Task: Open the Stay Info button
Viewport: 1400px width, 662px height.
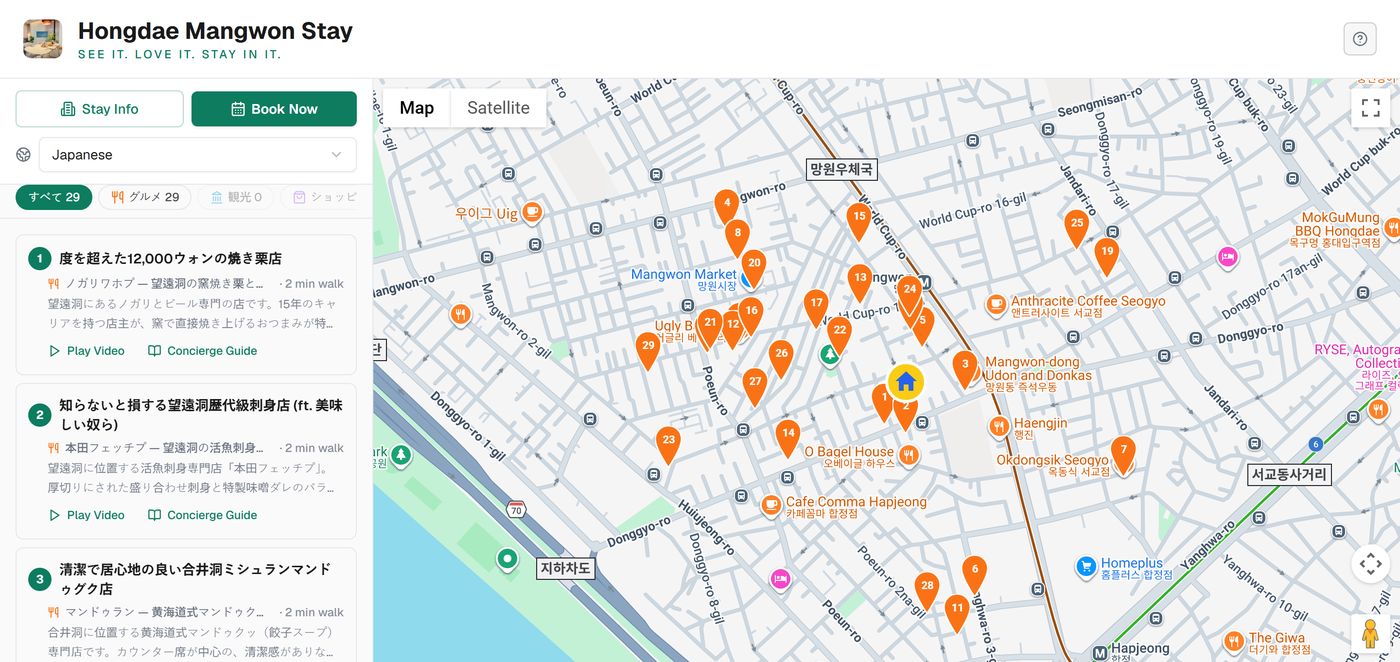Action: point(100,109)
